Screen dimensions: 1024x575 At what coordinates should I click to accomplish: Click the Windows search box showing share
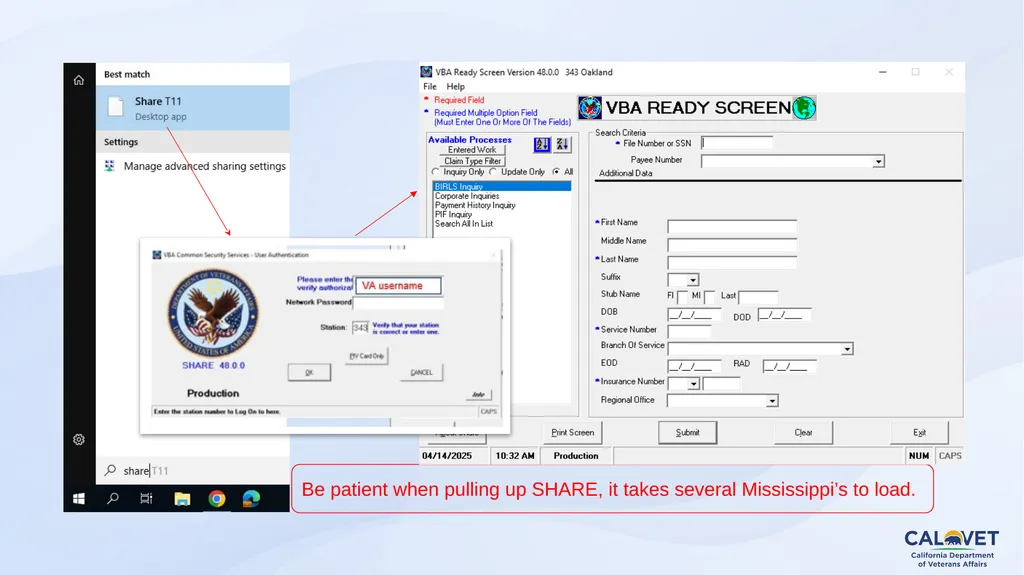193,470
